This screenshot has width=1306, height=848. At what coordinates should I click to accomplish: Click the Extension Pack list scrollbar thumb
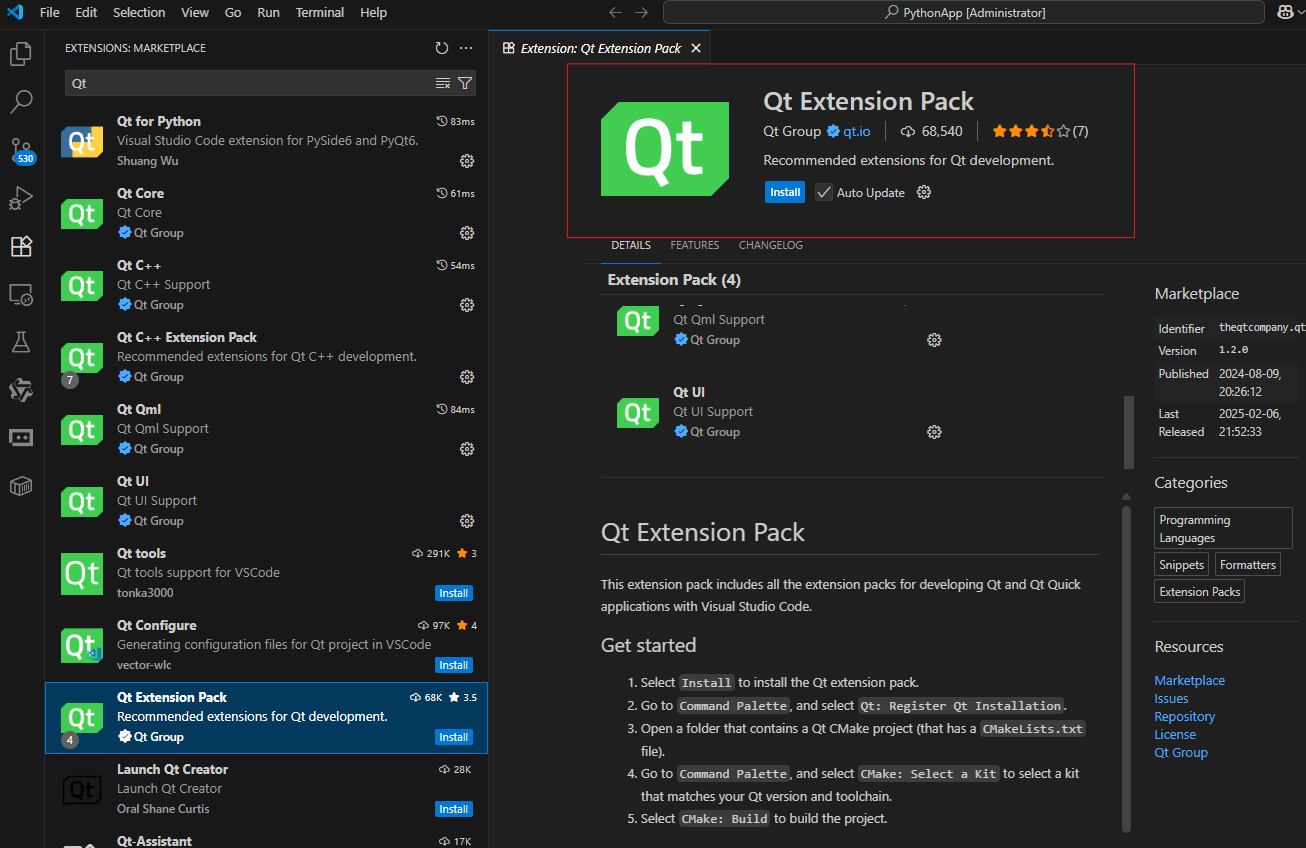(1129, 432)
